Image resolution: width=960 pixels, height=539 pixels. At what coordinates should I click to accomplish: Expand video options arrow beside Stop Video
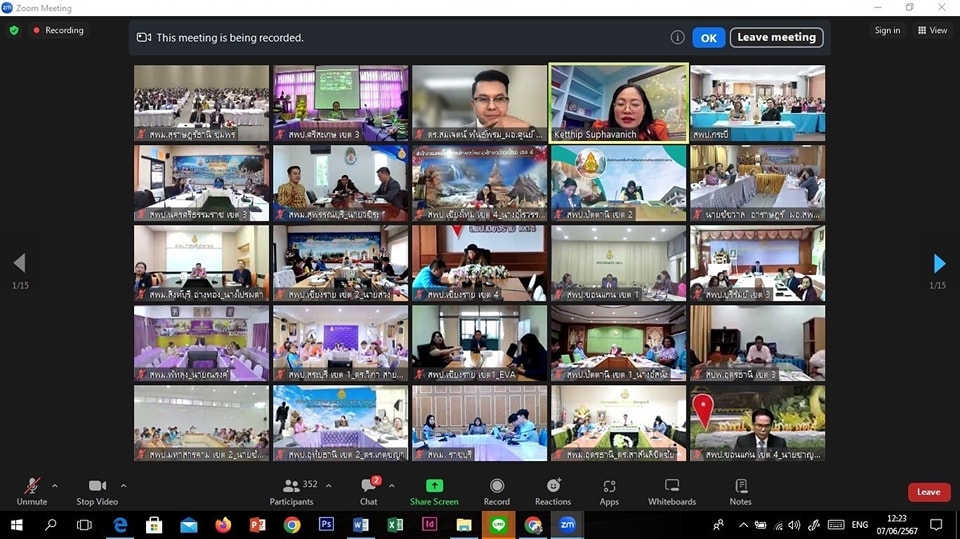coord(123,486)
